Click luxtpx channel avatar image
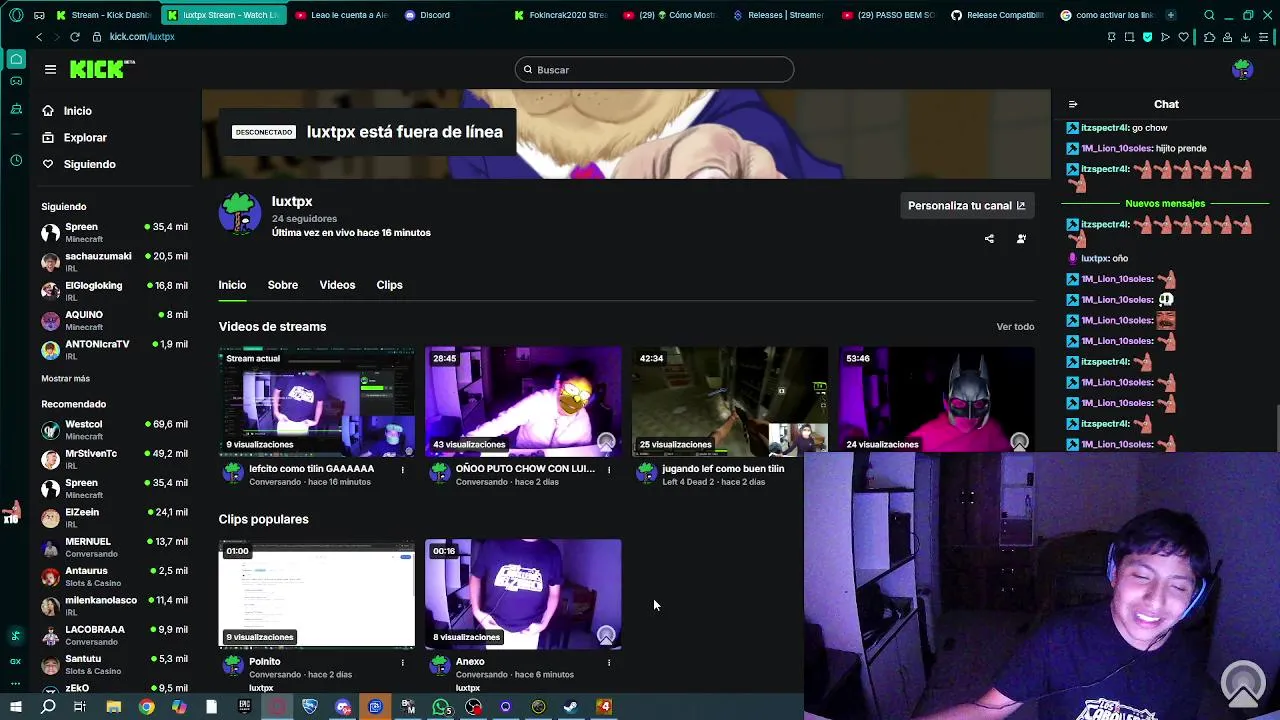The image size is (1280, 720). tap(240, 213)
